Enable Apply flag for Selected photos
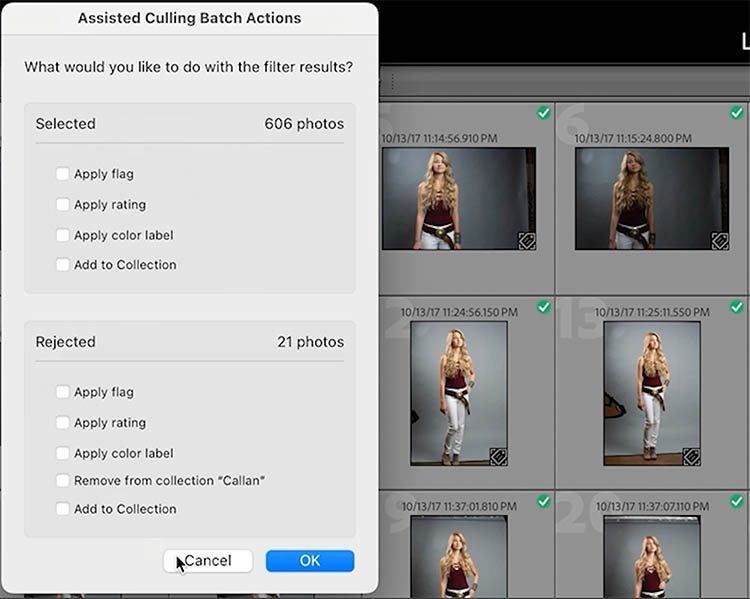The height and width of the screenshot is (599, 750). (63, 174)
